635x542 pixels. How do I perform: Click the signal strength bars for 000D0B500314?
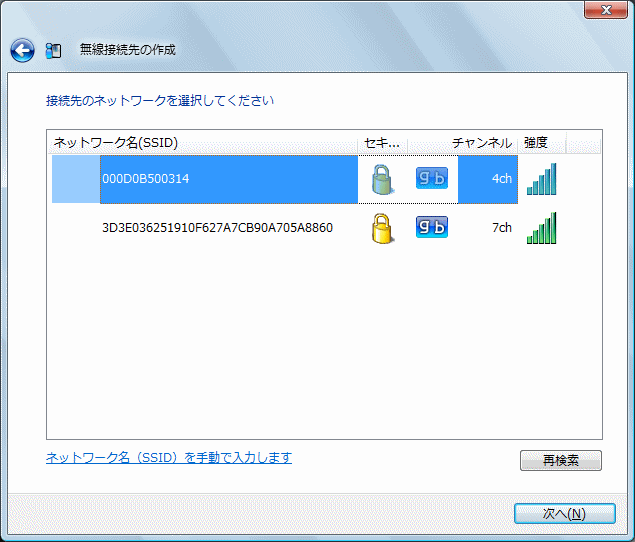(541, 179)
